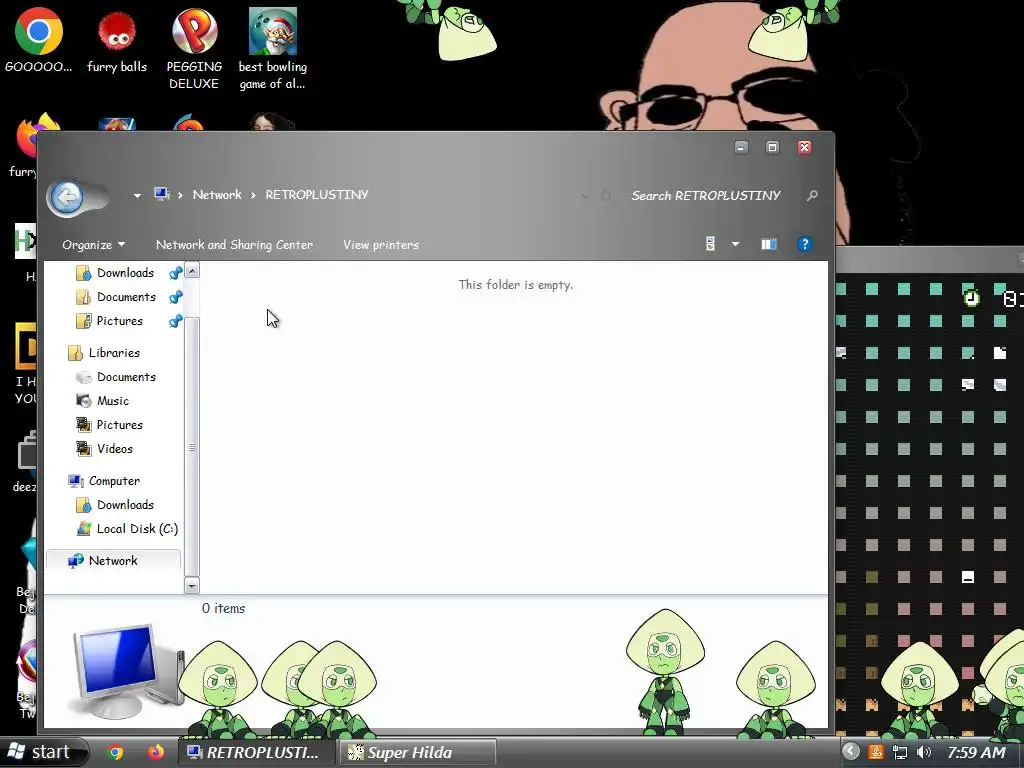Viewport: 1024px width, 768px height.
Task: Select Pictures library
Action: [x=120, y=424]
